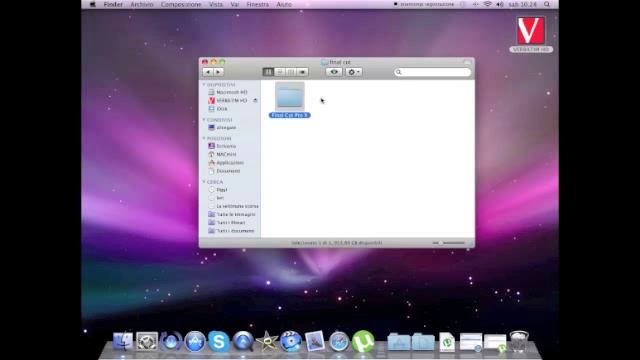Viewport: 640px width, 360px height.
Task: Open Spotlight search in menu bar
Action: pos(547,4)
